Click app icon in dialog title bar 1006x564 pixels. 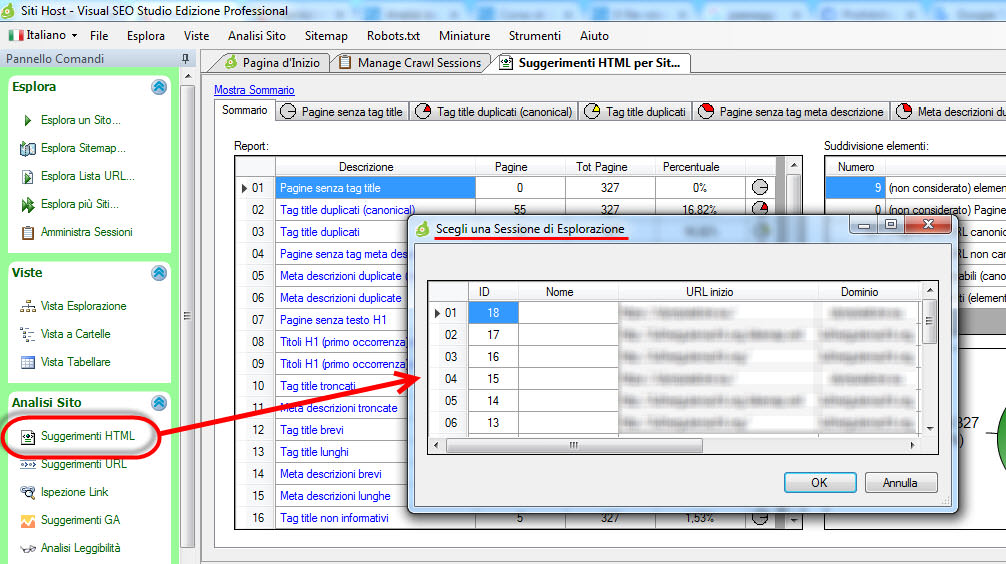(x=422, y=229)
